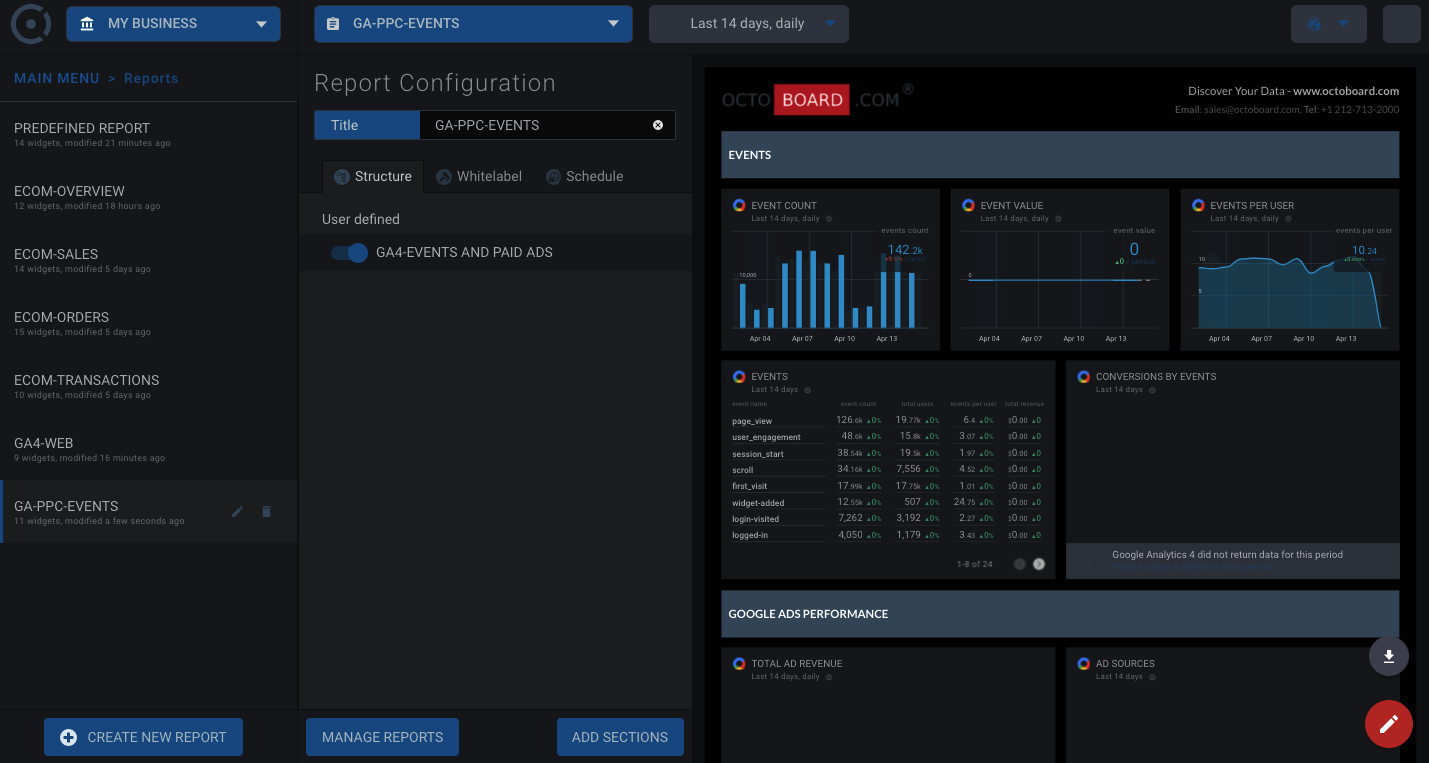Click the clipboard icon in report selector
The height and width of the screenshot is (763, 1429).
click(x=333, y=24)
